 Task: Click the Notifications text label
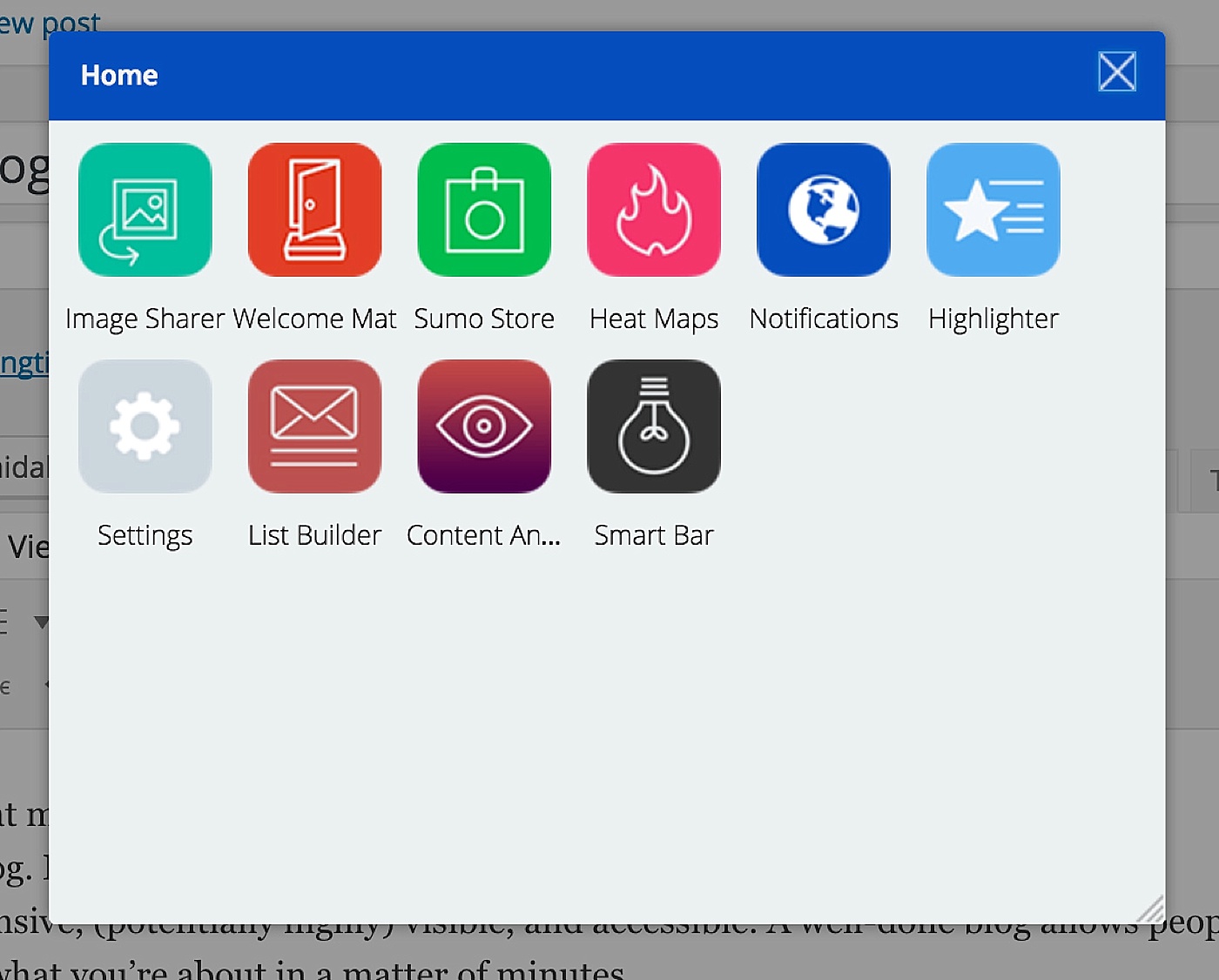point(824,319)
